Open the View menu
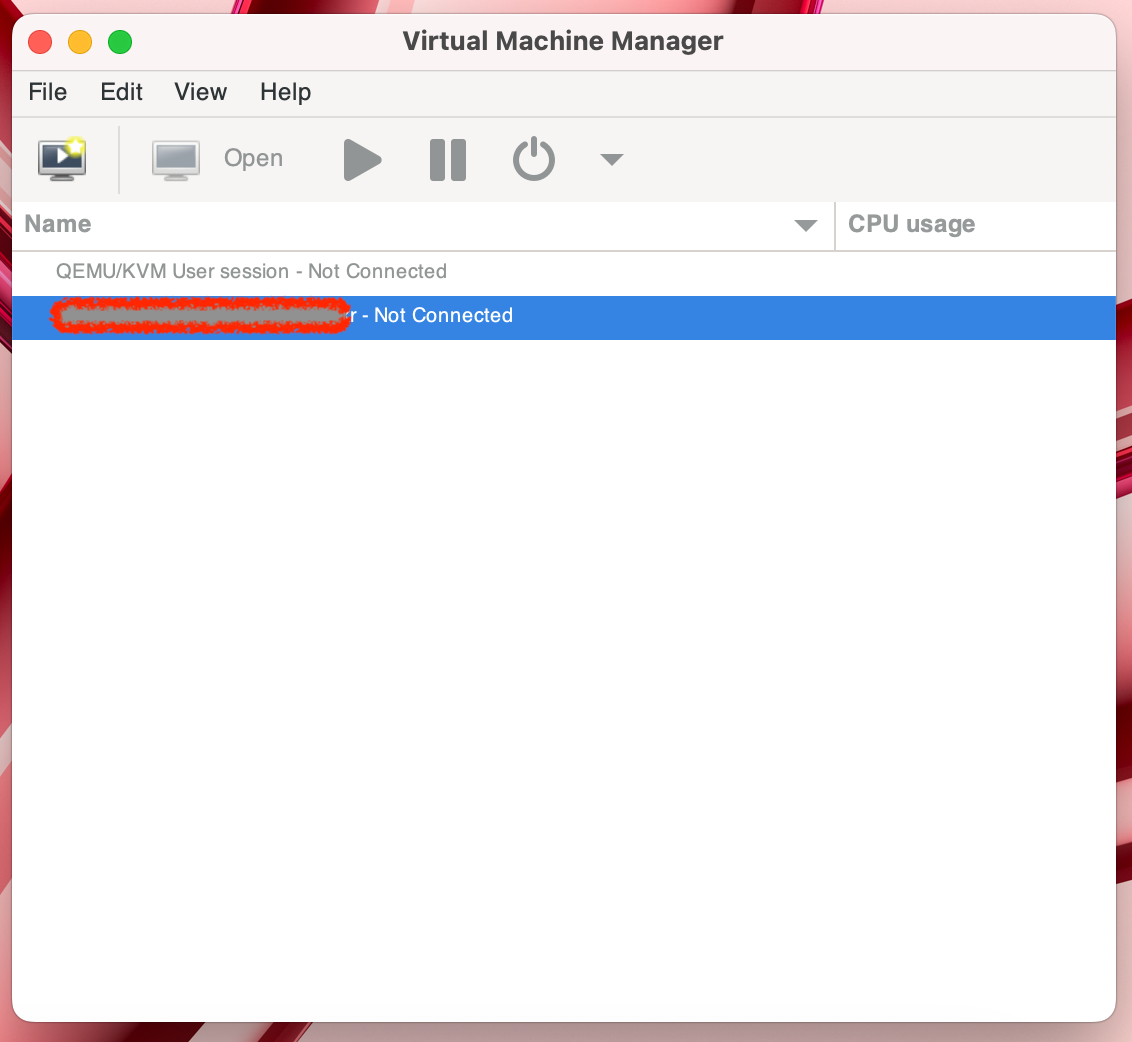This screenshot has width=1132, height=1042. [x=201, y=92]
